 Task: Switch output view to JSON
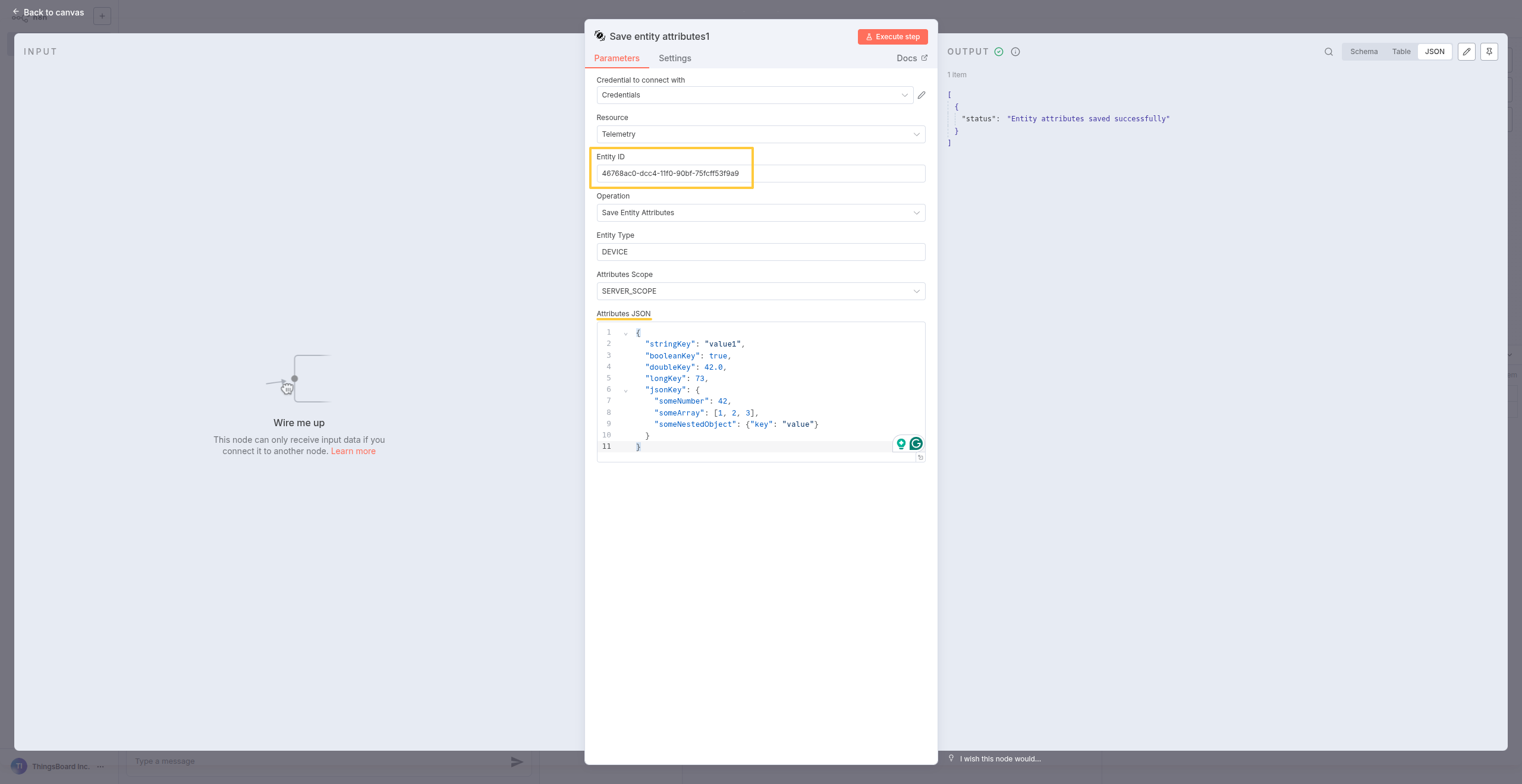tap(1434, 52)
